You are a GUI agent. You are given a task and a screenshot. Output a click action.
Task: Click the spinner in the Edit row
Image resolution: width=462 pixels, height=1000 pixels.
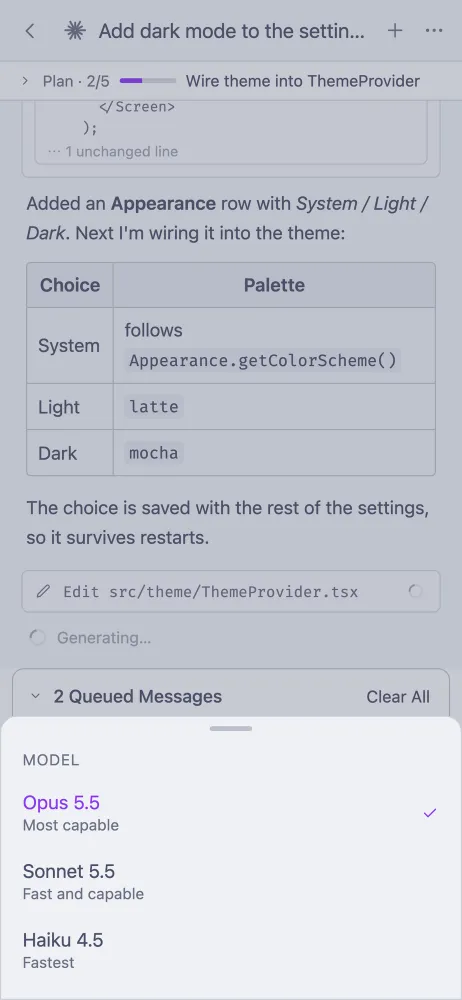[x=415, y=591]
